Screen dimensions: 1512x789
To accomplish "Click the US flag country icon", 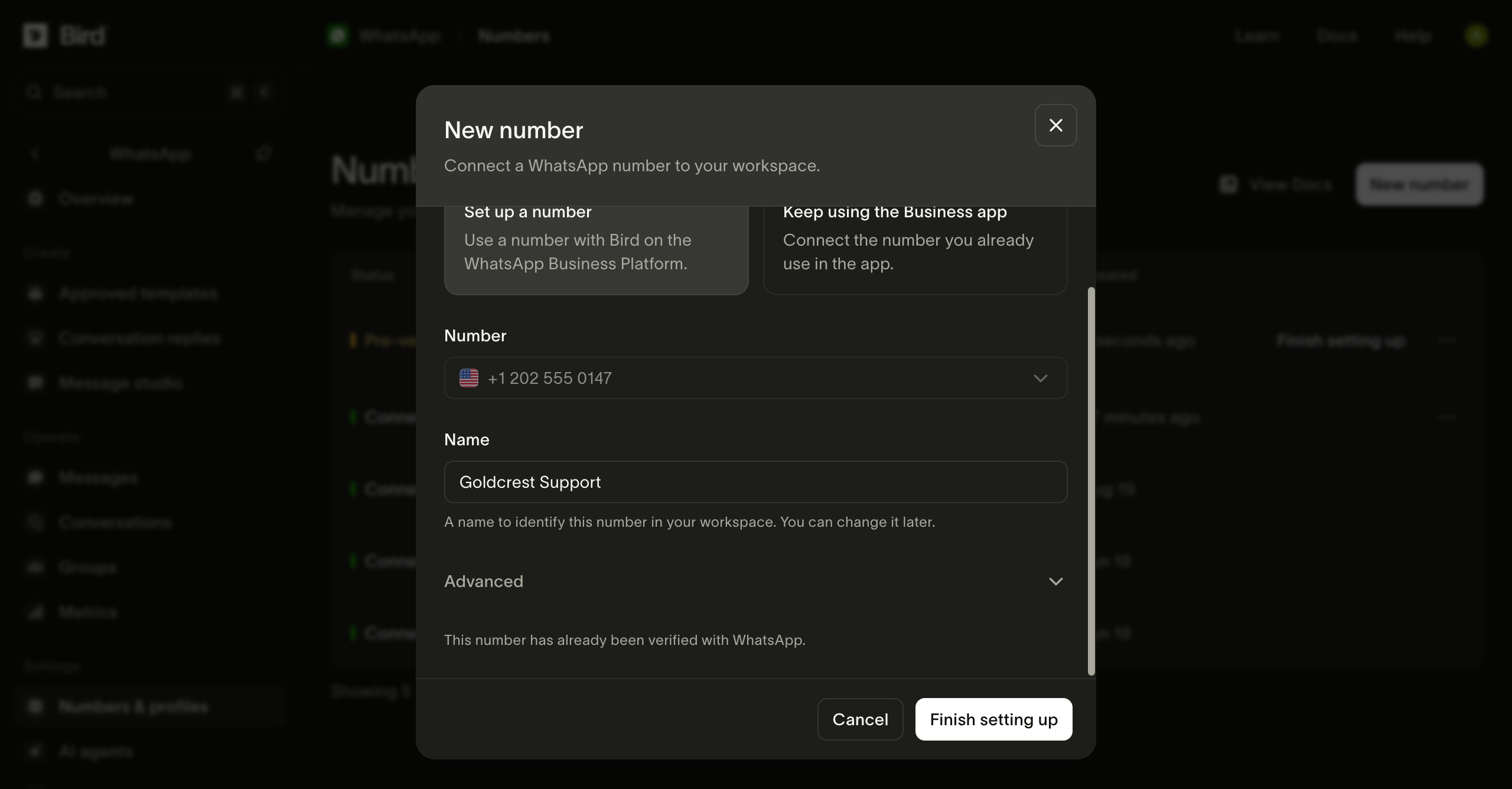I will point(469,378).
